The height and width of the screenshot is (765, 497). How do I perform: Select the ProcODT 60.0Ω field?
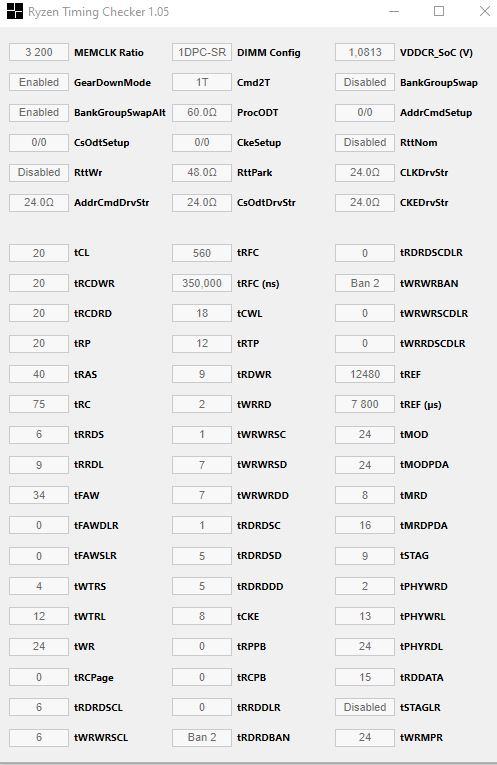(x=202, y=113)
